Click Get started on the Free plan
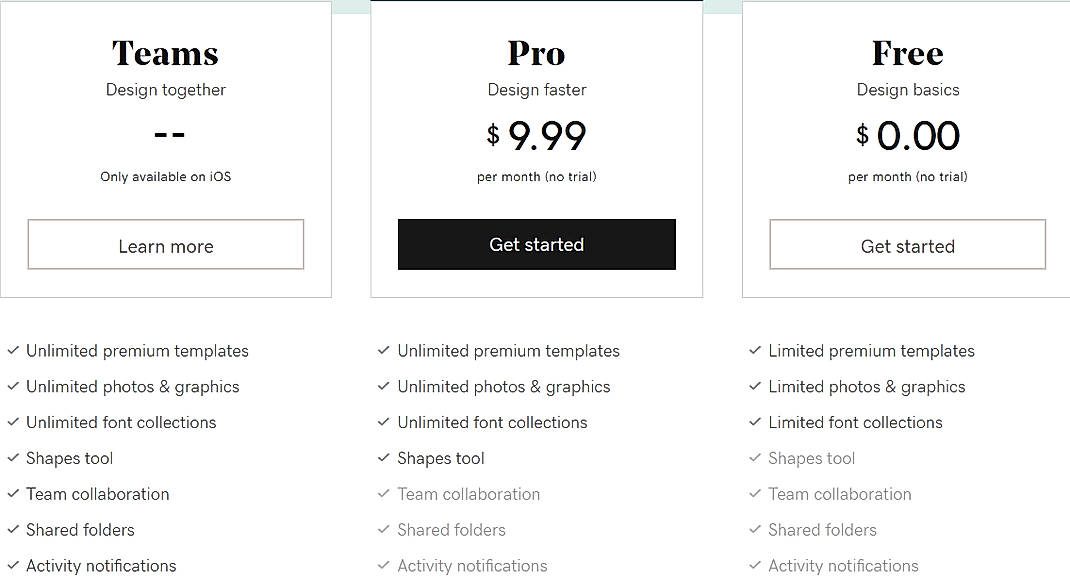This screenshot has height=581, width=1070. coord(907,244)
